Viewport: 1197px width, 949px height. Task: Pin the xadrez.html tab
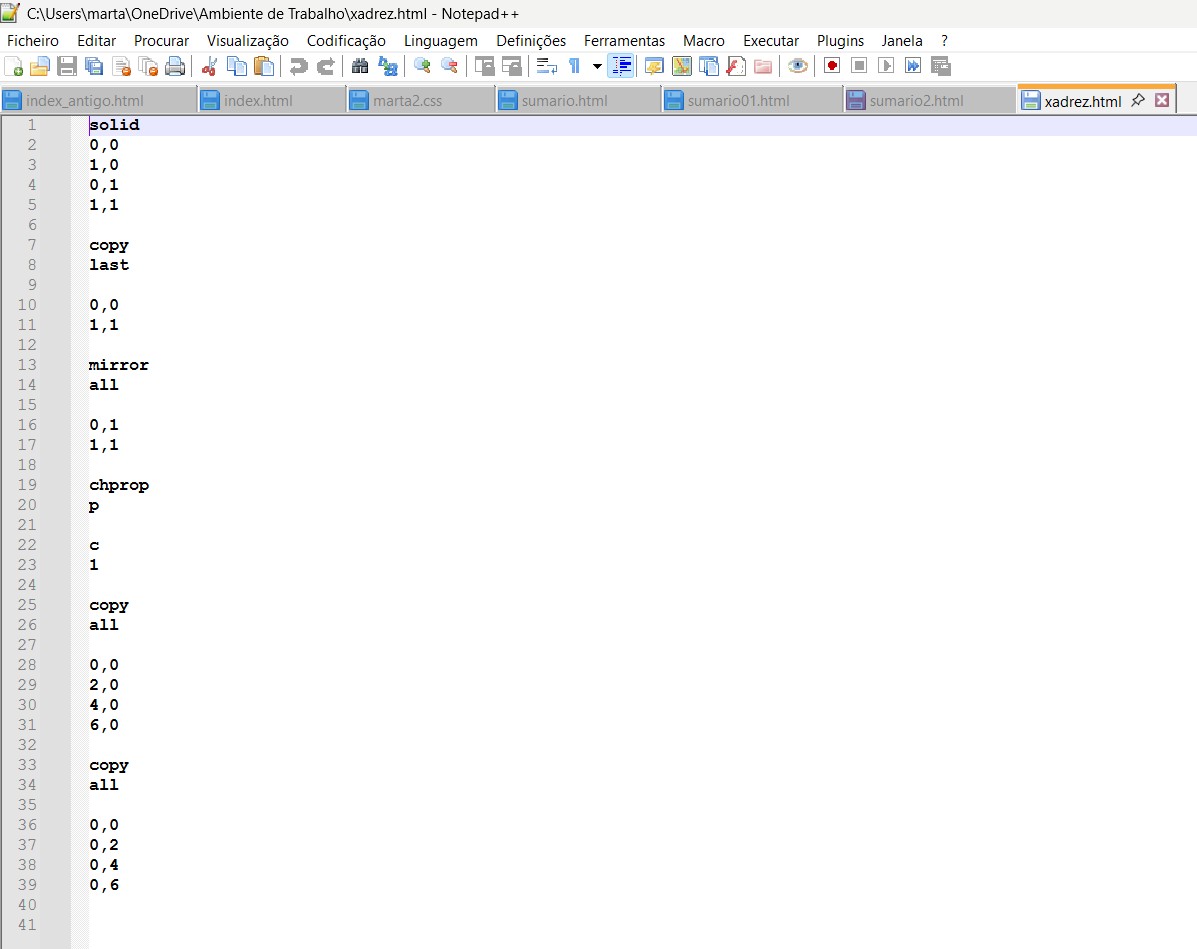pyautogui.click(x=1137, y=100)
